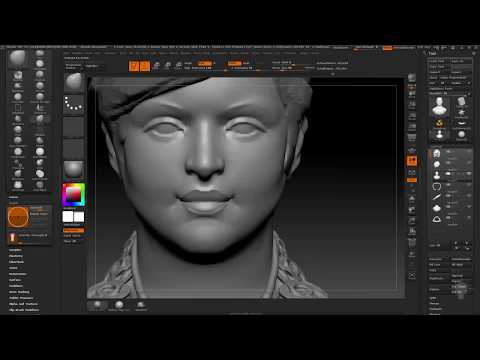Expand the Twist brush section
Image resolution: width=480 pixels, height=360 pixels.
point(13,268)
